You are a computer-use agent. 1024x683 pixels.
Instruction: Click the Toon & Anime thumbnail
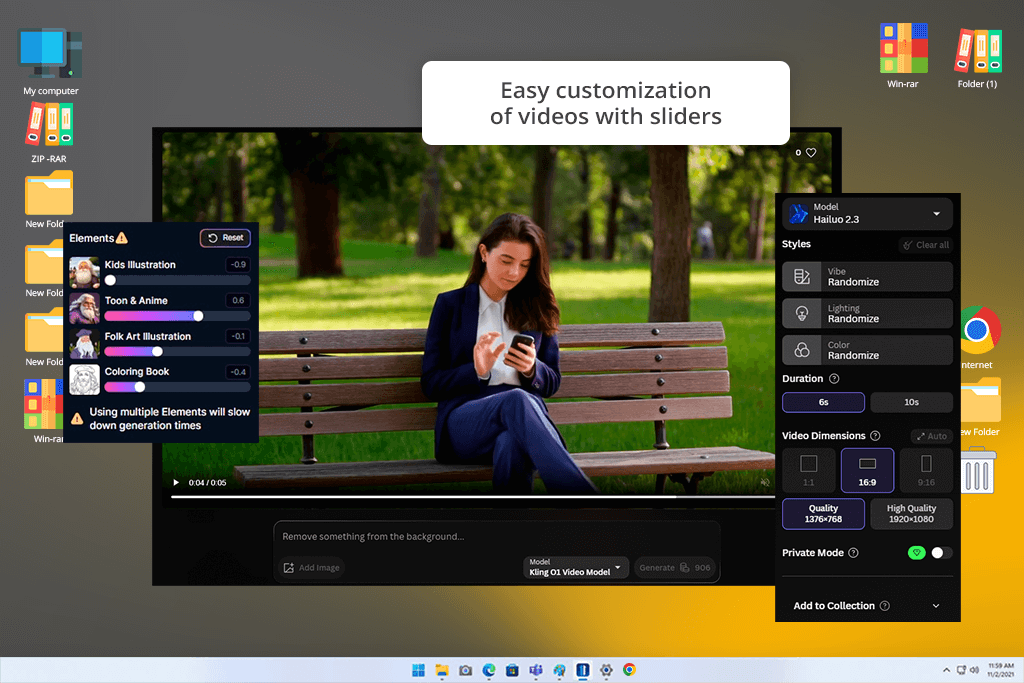point(84,308)
